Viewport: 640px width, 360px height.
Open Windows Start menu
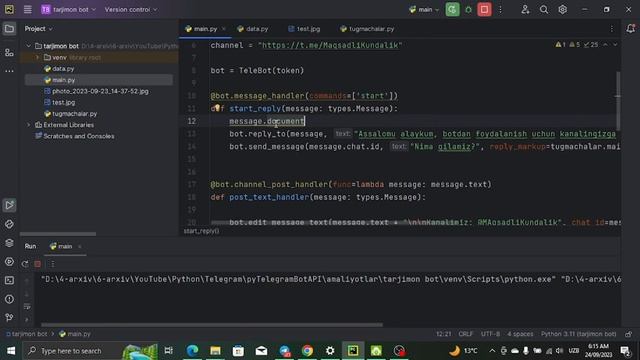click(x=11, y=351)
